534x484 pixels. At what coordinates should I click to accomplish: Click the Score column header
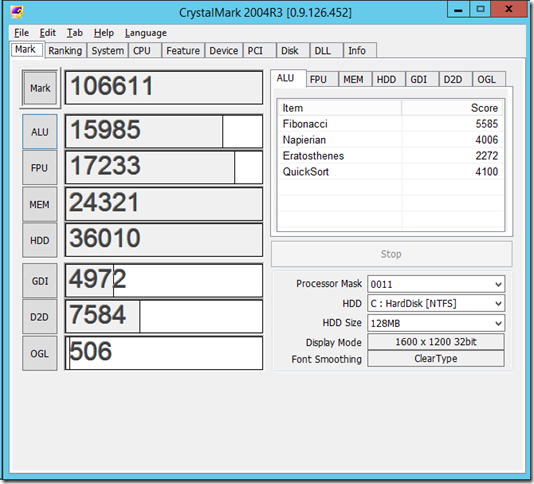(x=452, y=108)
